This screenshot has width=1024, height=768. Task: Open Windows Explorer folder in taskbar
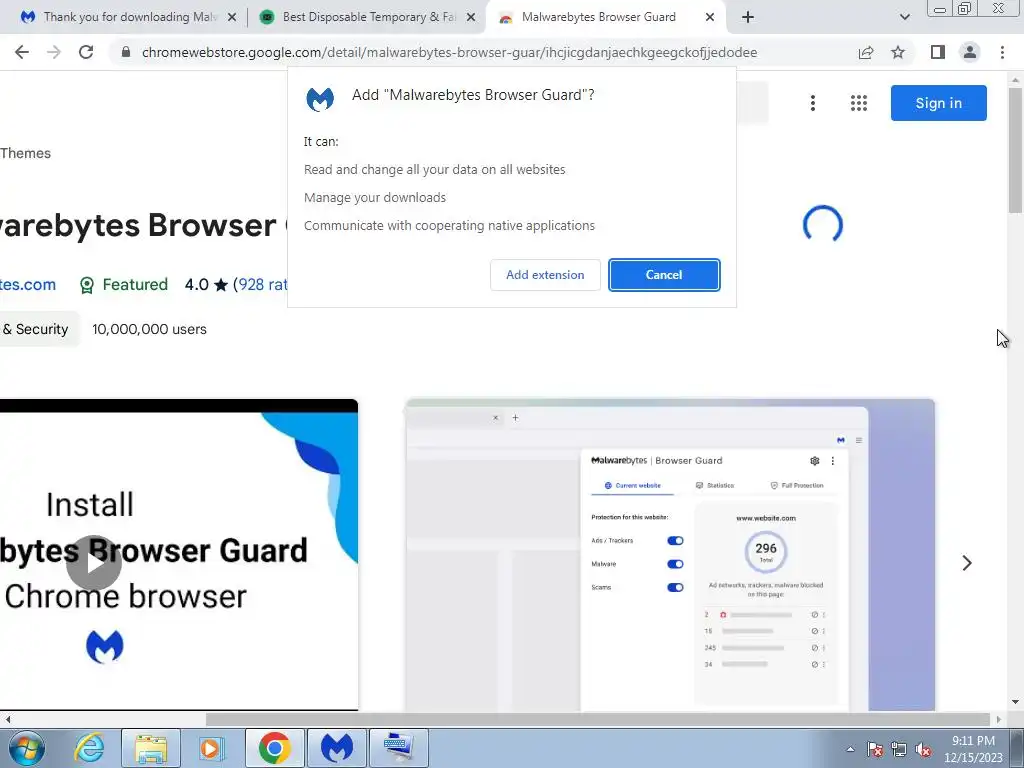(x=150, y=748)
